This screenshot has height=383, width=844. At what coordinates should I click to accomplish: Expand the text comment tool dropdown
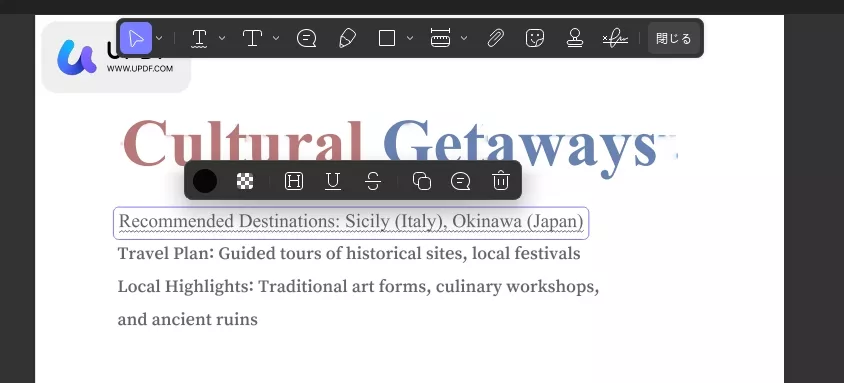tap(276, 38)
